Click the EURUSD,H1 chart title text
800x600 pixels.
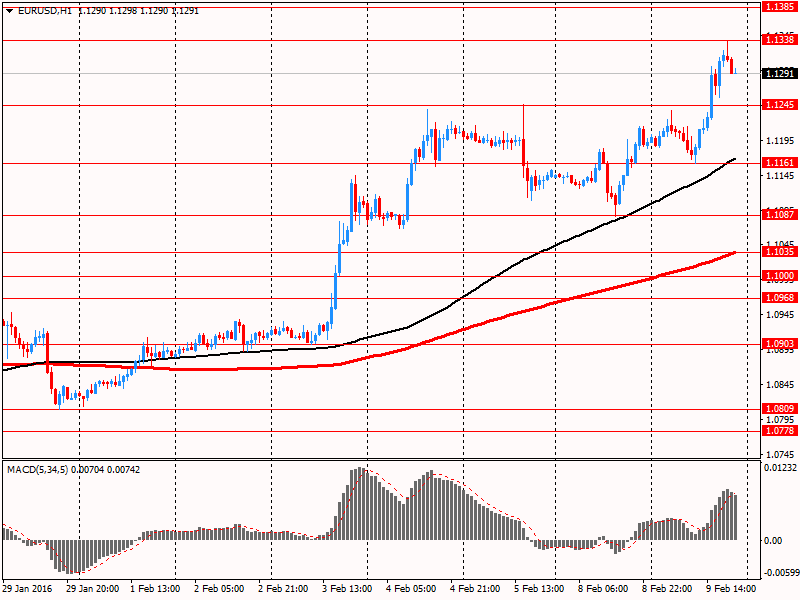[x=45, y=11]
